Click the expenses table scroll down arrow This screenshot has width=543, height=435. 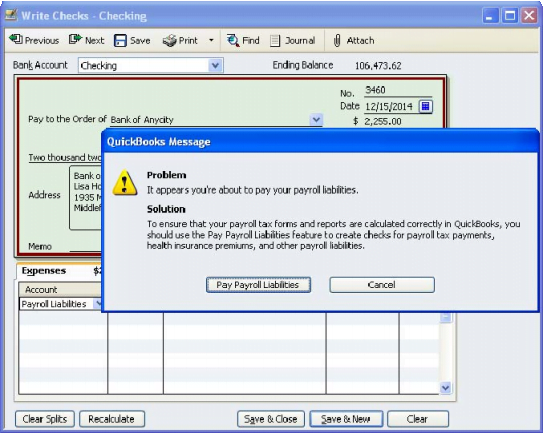[x=445, y=388]
